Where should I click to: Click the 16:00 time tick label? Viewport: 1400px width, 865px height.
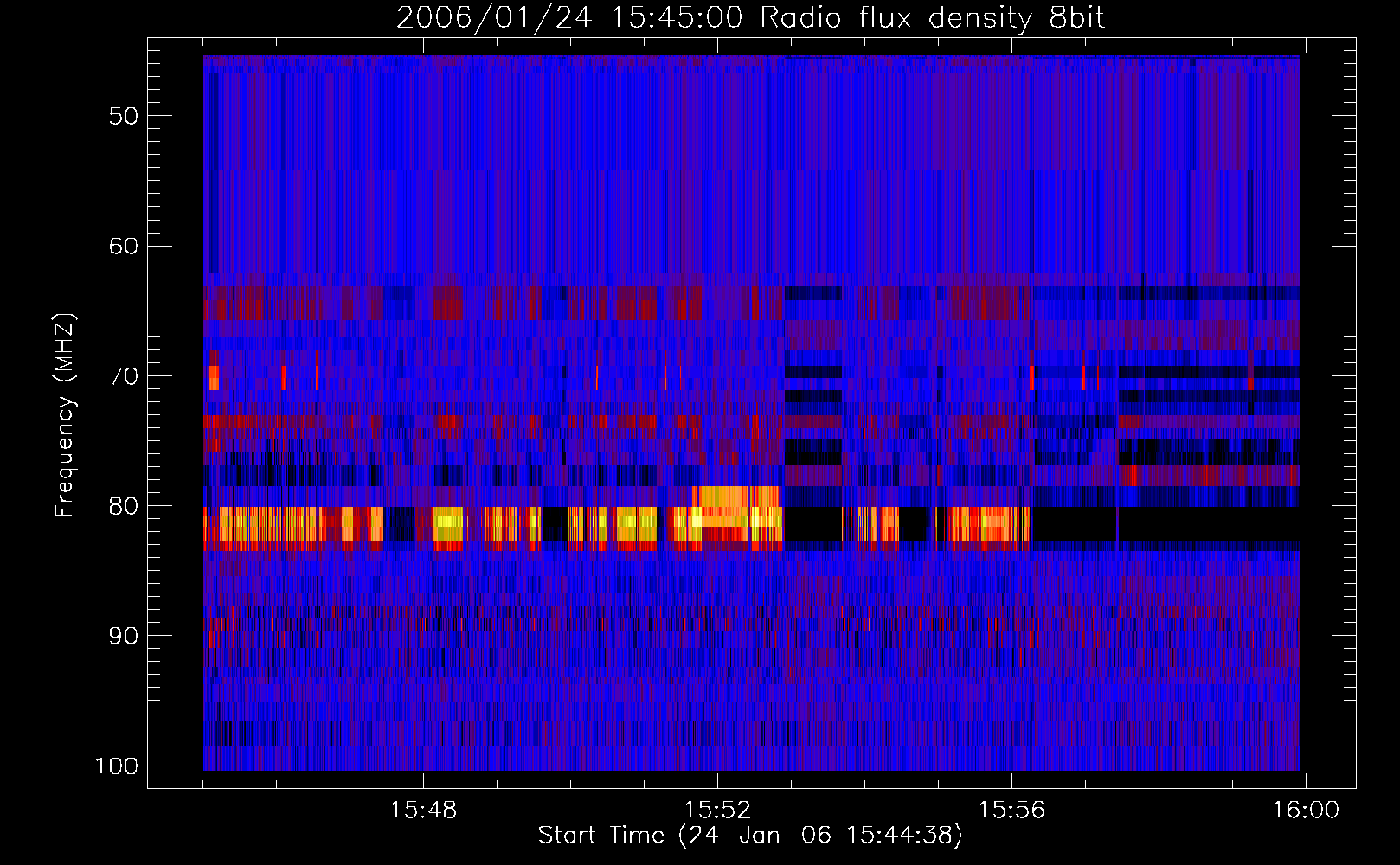click(x=1305, y=811)
